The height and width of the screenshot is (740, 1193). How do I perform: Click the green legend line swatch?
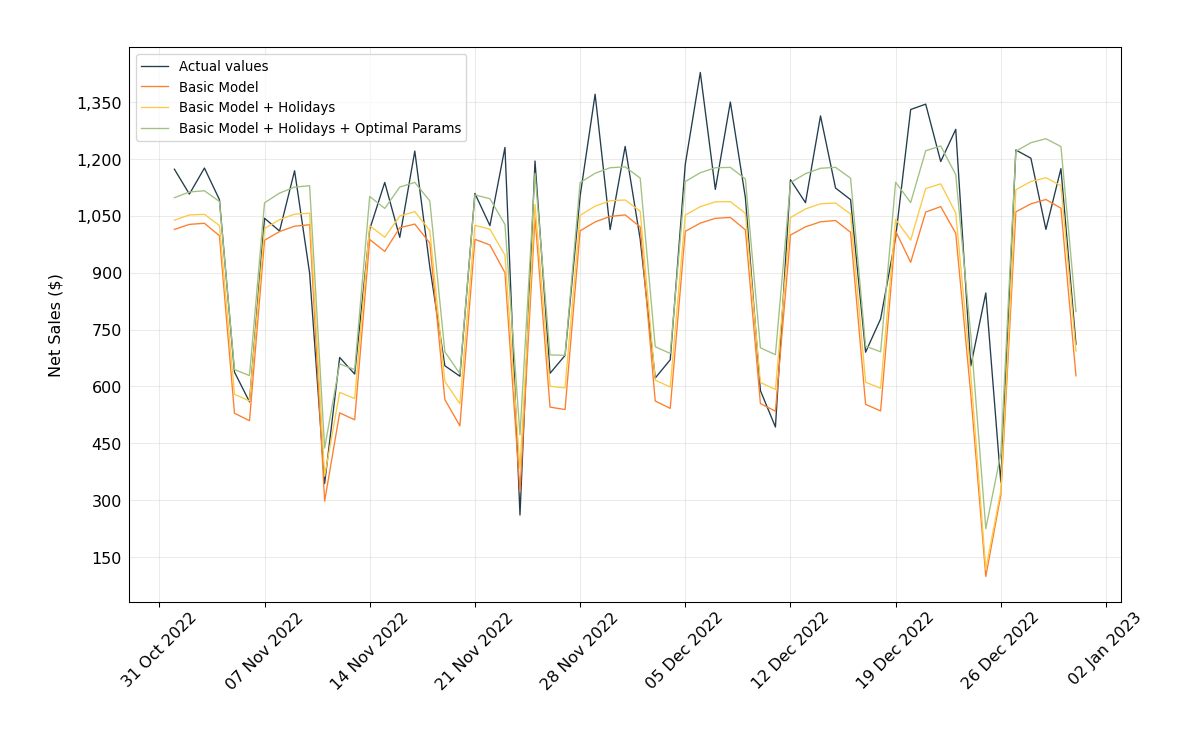[155, 129]
